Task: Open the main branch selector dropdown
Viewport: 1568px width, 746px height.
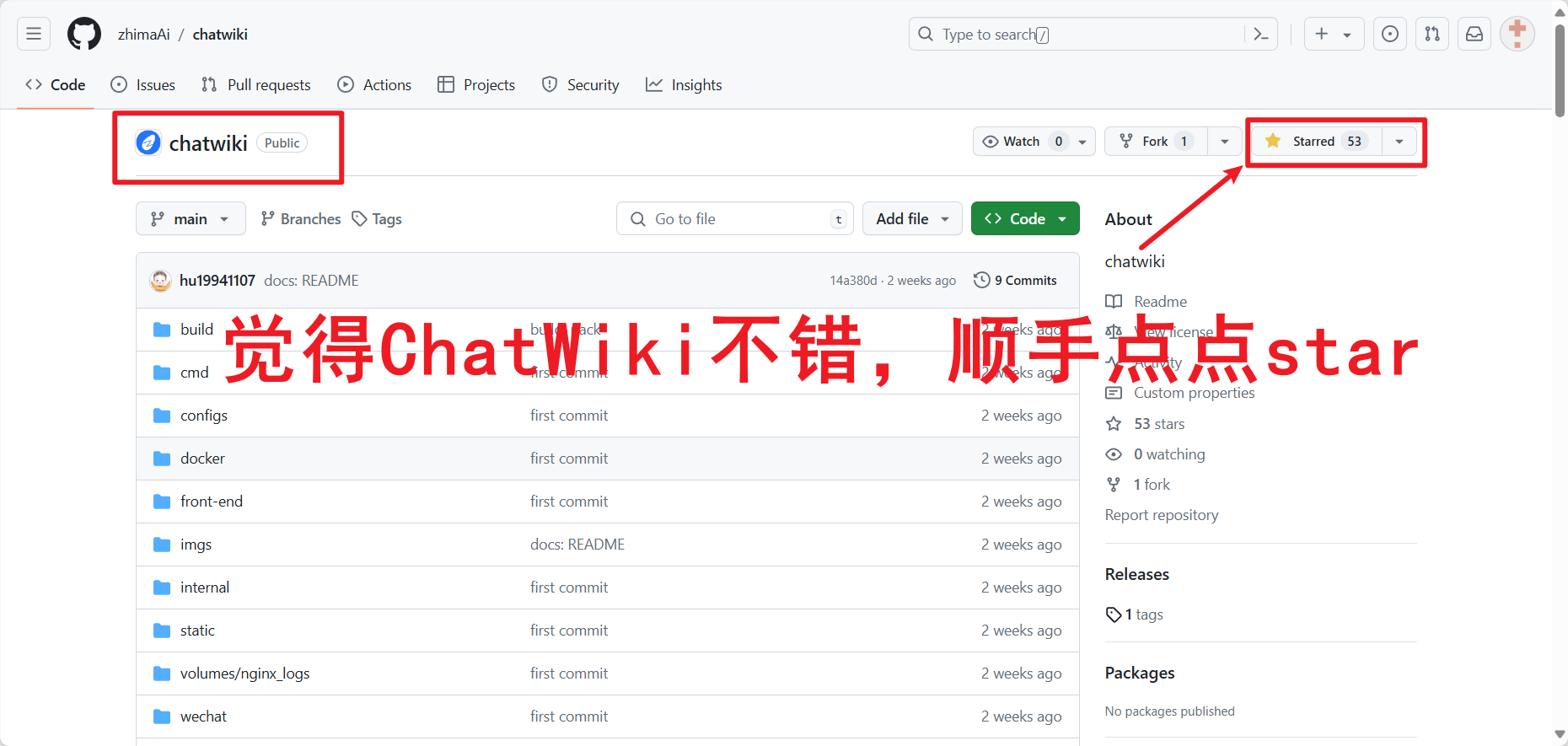Action: [x=191, y=218]
